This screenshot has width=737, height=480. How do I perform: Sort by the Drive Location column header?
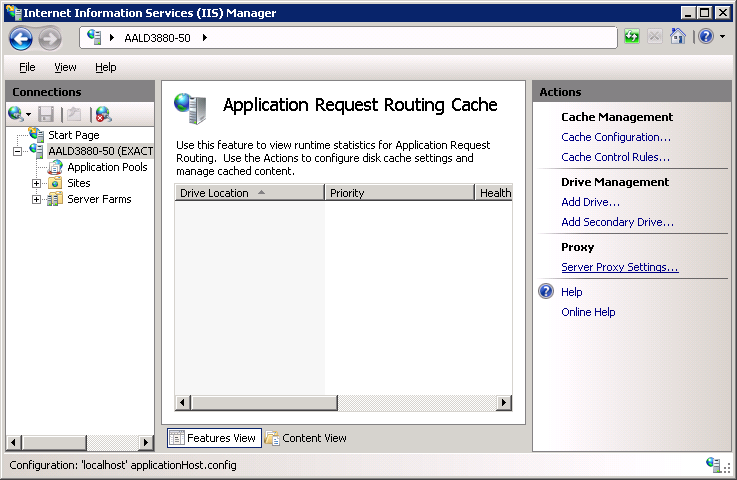point(250,193)
